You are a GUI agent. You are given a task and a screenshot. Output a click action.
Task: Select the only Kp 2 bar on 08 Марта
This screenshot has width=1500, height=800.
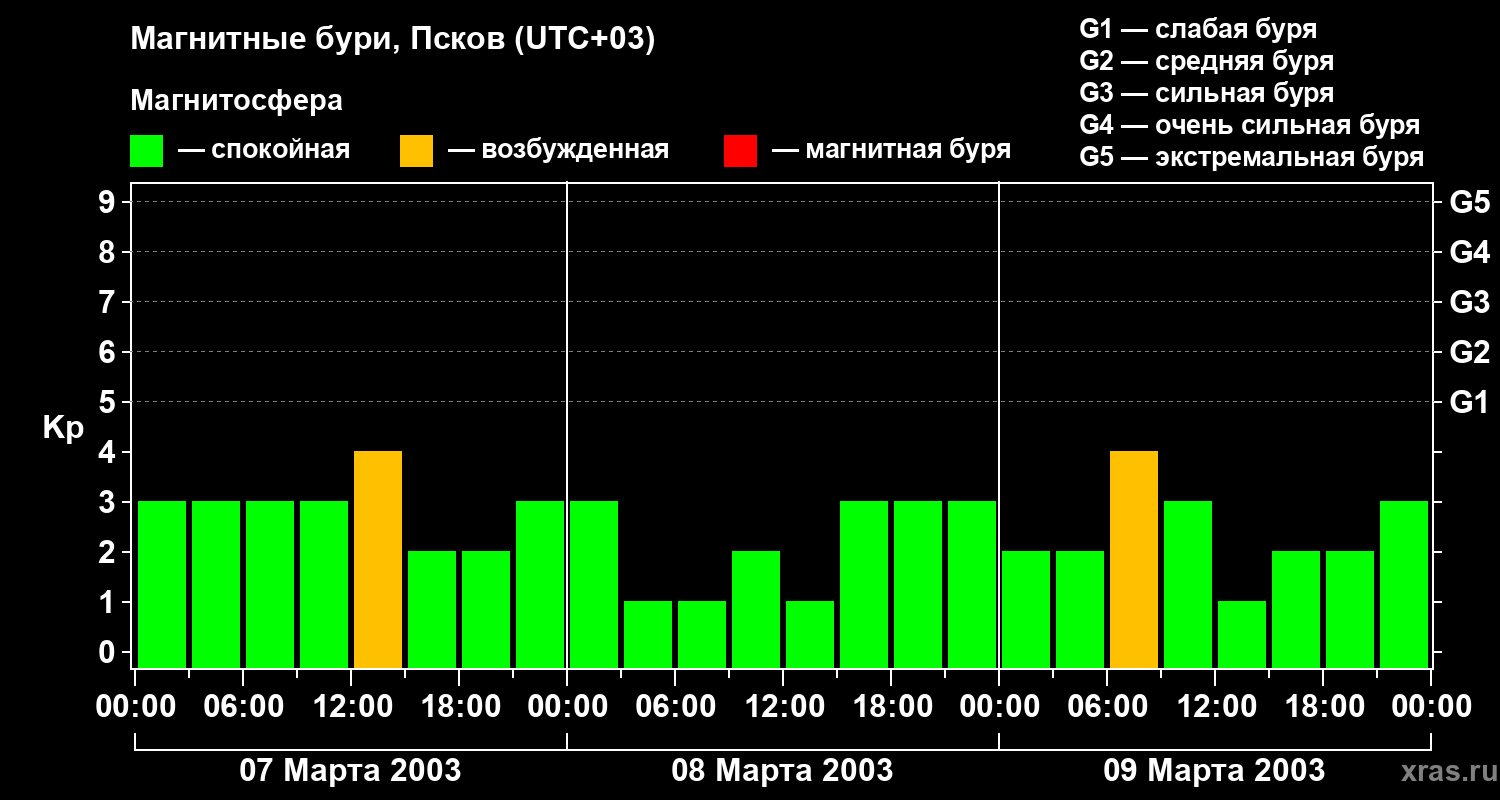point(756,610)
